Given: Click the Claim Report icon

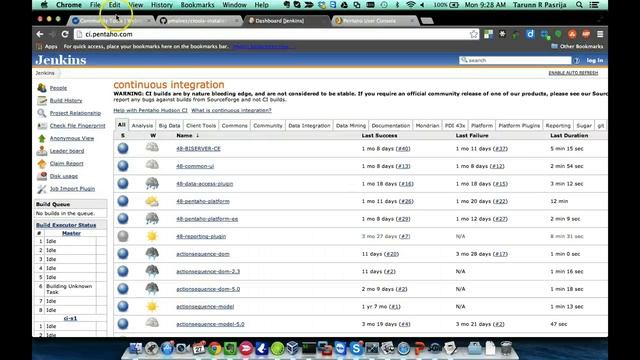Looking at the screenshot, I should [42, 164].
